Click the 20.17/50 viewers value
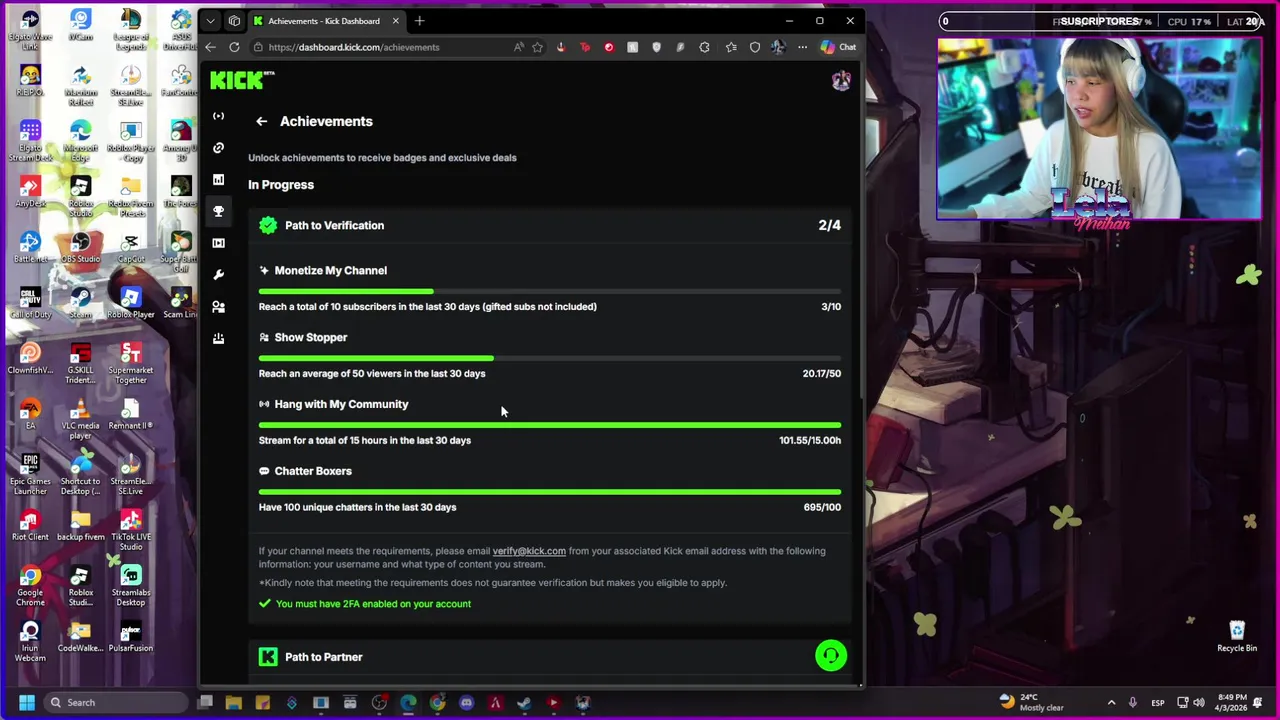The image size is (1280, 720). pyautogui.click(x=821, y=373)
